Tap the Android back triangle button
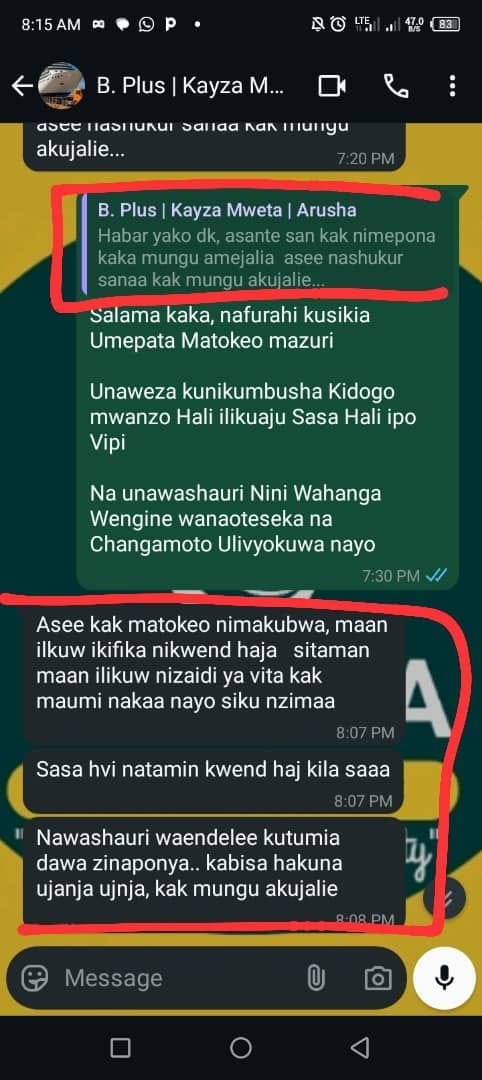This screenshot has width=482, height=1080. 359,1048
